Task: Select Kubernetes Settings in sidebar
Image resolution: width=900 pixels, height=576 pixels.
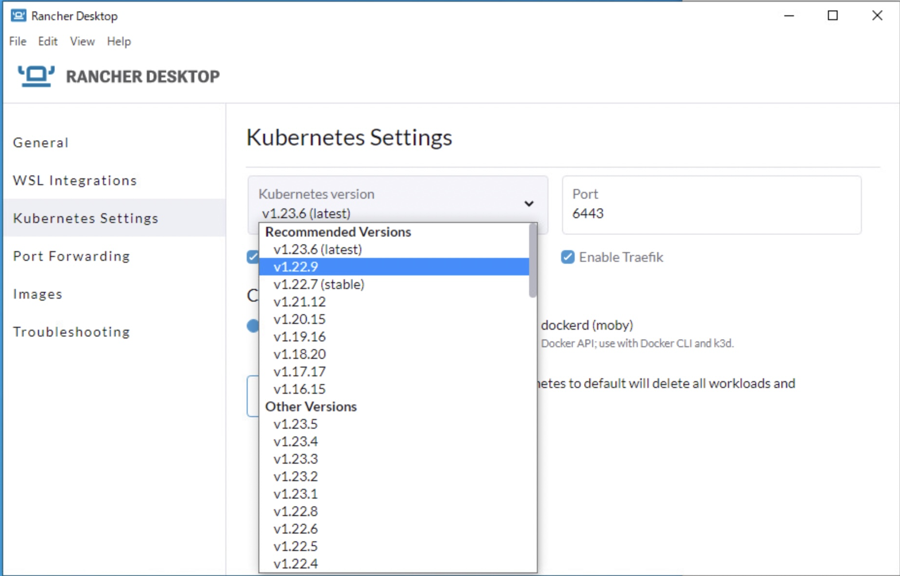Action: [x=115, y=218]
